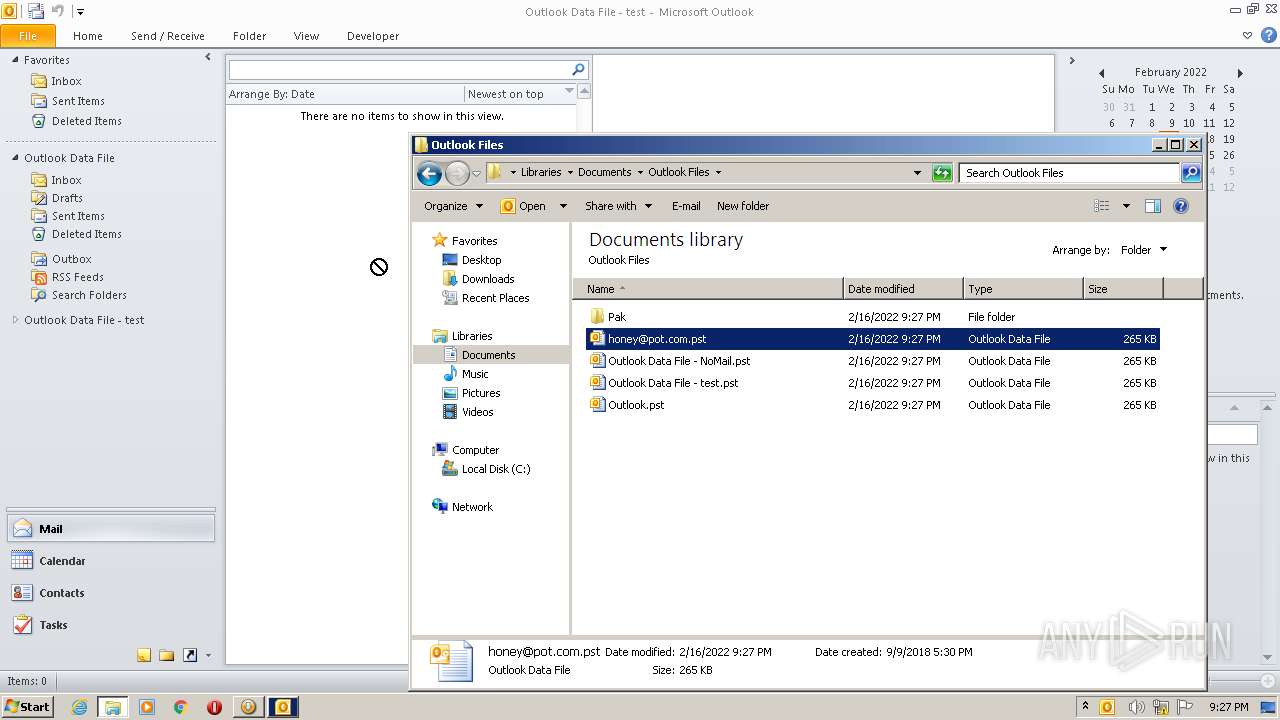This screenshot has height=720, width=1280.
Task: Switch to Calendar in Outlook navigation
Action: tap(111, 561)
